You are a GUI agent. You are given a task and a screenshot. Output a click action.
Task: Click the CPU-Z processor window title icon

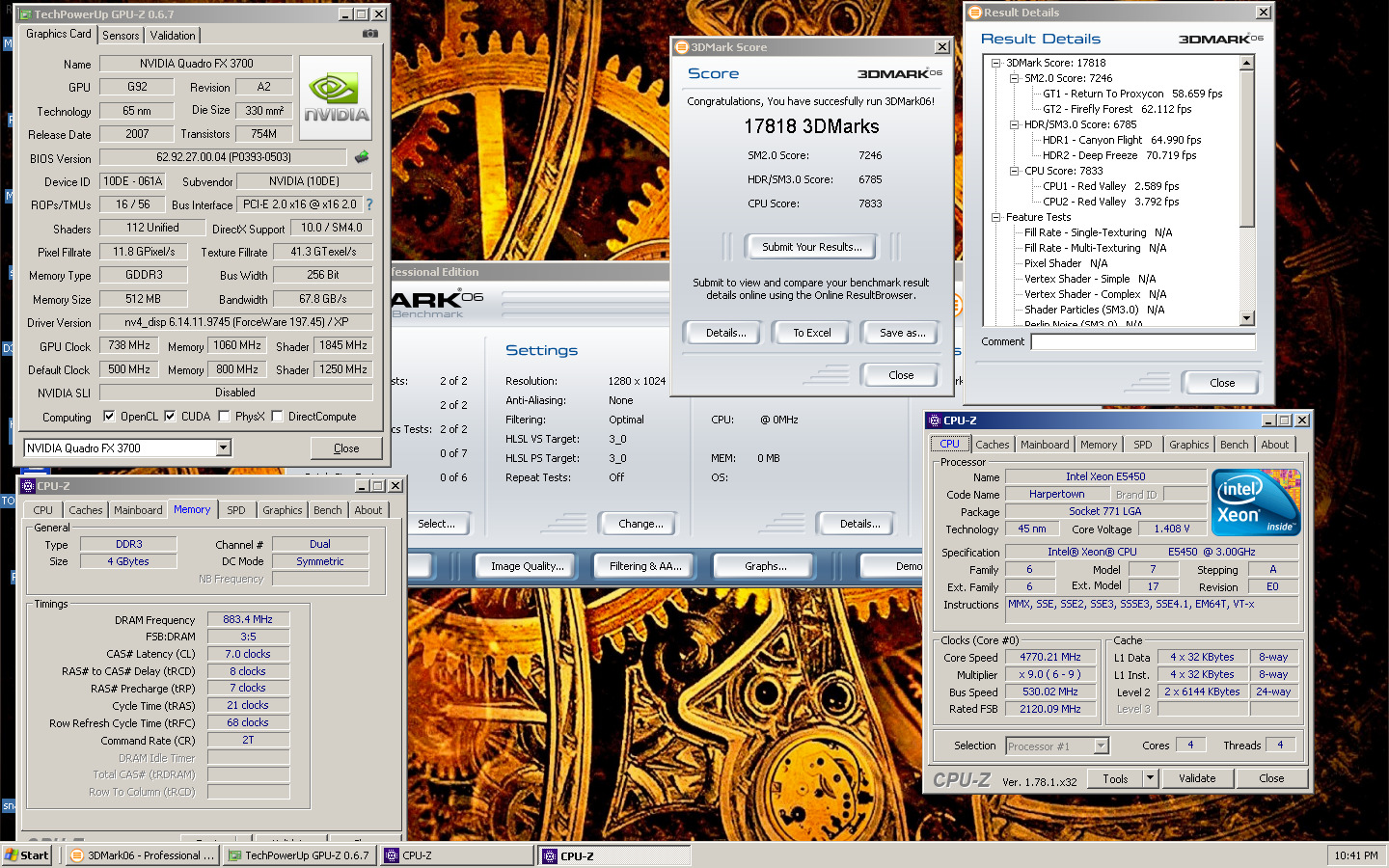[934, 420]
